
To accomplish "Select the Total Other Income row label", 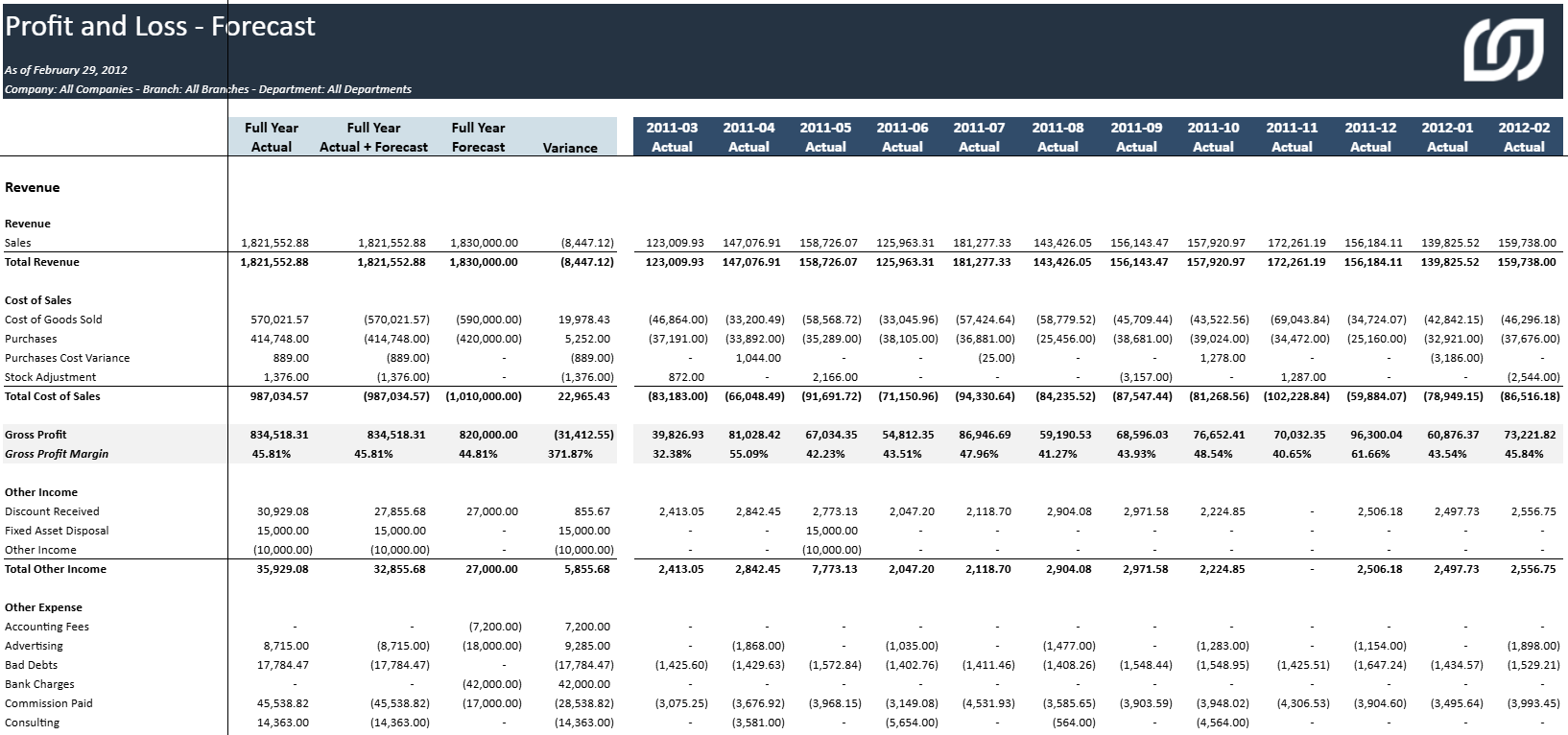I will (x=56, y=569).
